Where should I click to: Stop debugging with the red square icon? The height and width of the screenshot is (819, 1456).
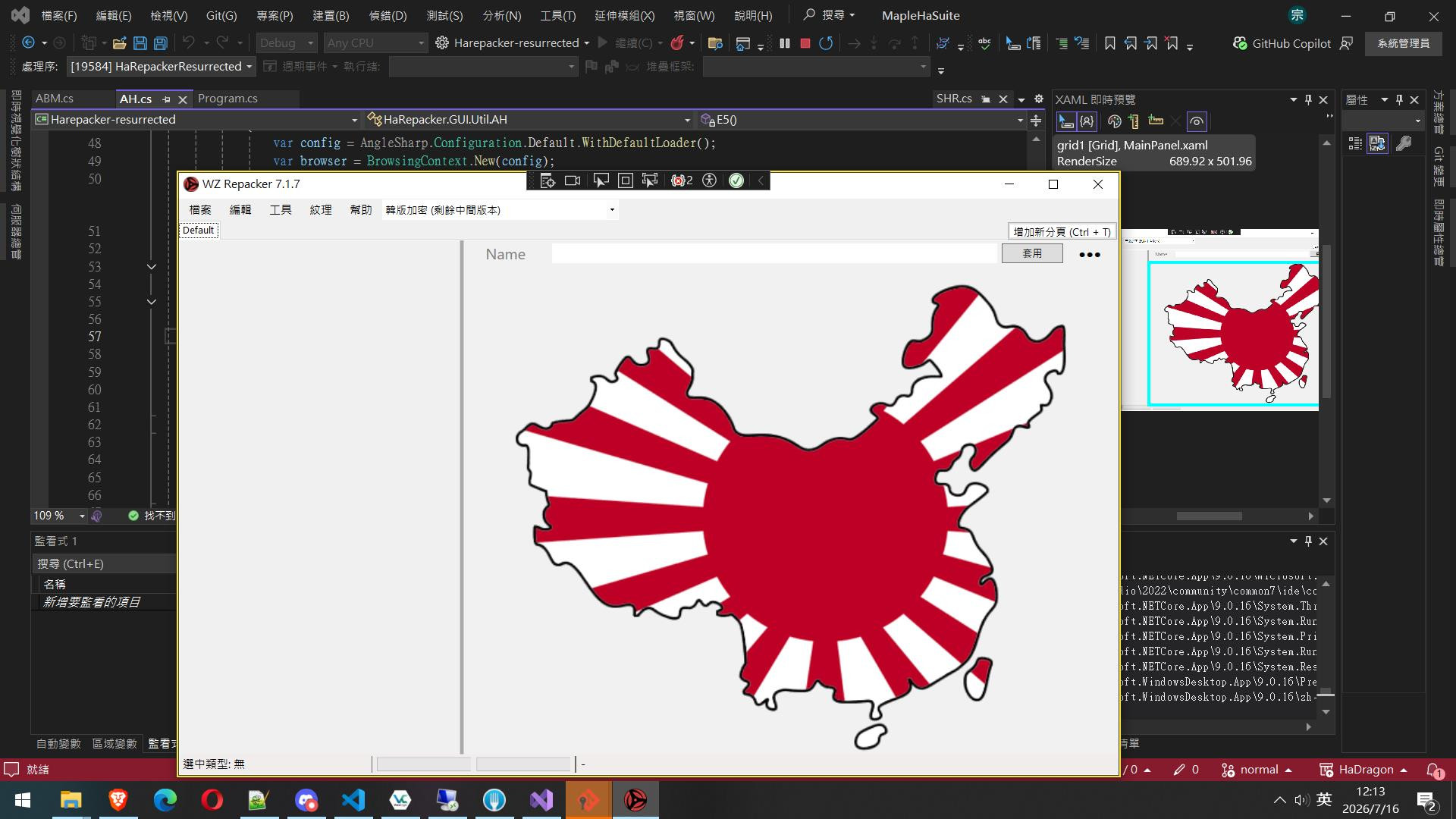pyautogui.click(x=805, y=43)
